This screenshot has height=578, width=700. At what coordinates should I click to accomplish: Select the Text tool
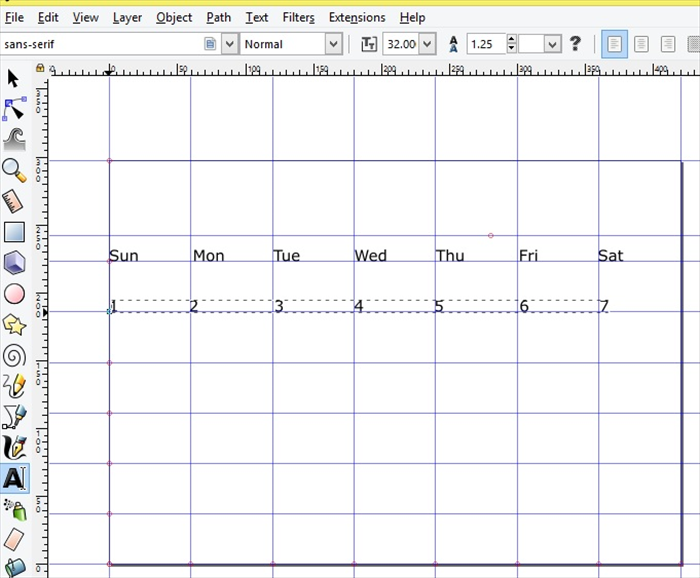point(14,478)
